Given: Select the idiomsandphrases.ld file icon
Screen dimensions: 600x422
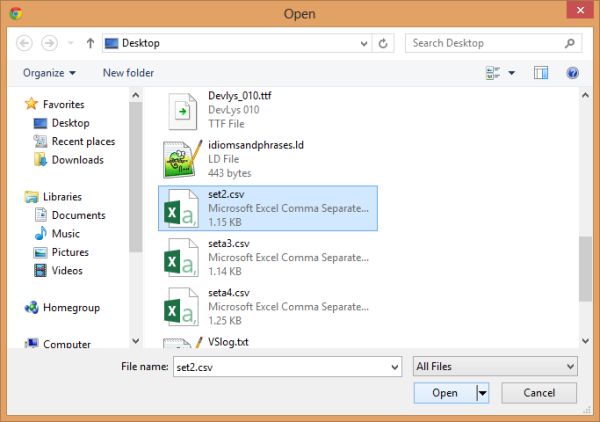Looking at the screenshot, I should click(181, 160).
